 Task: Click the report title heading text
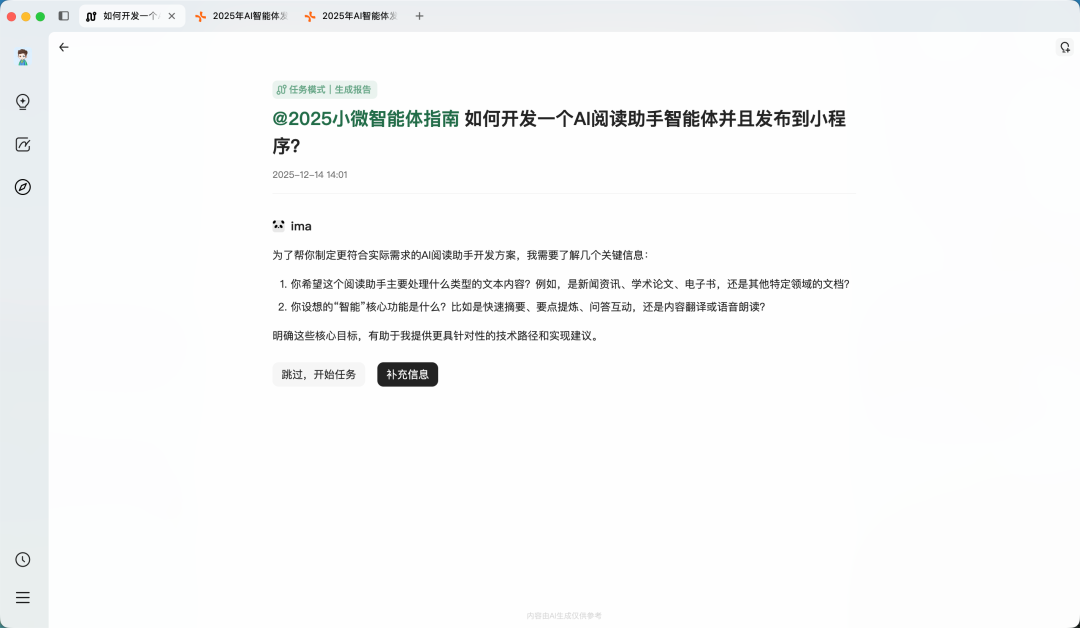click(653, 118)
